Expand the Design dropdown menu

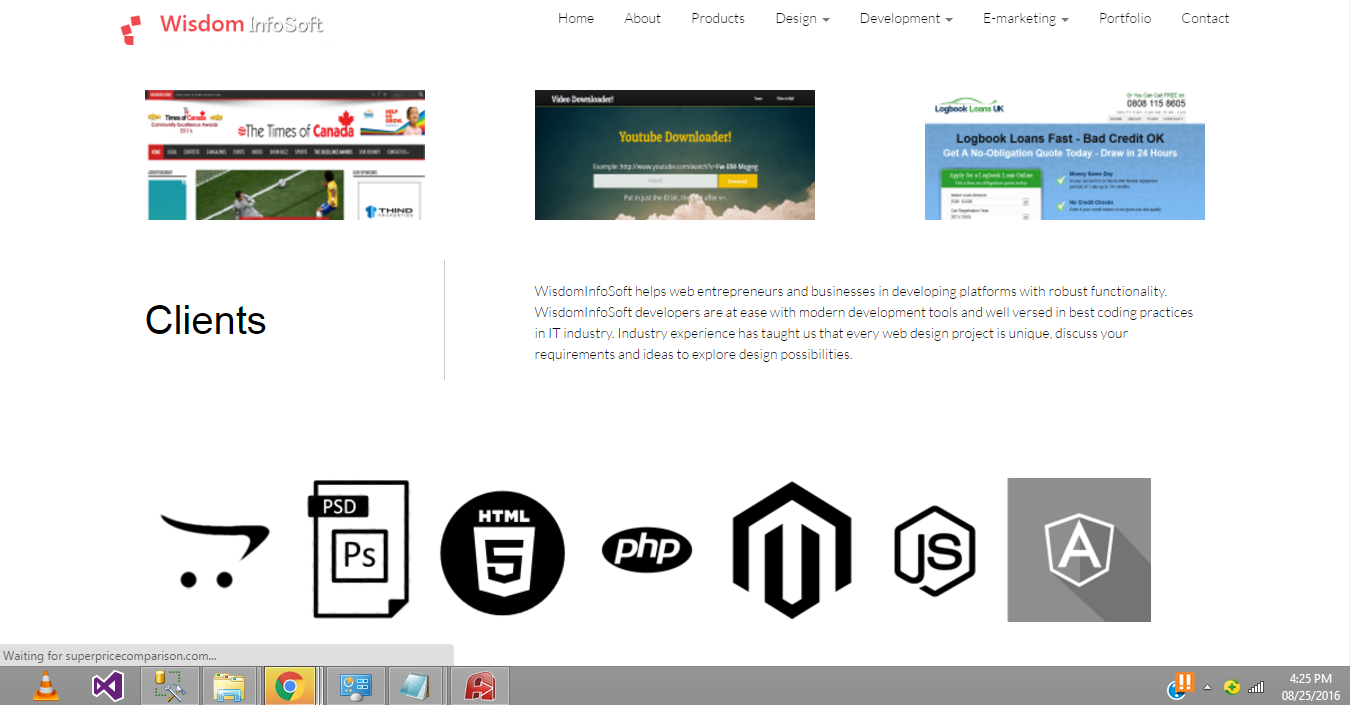coord(803,18)
